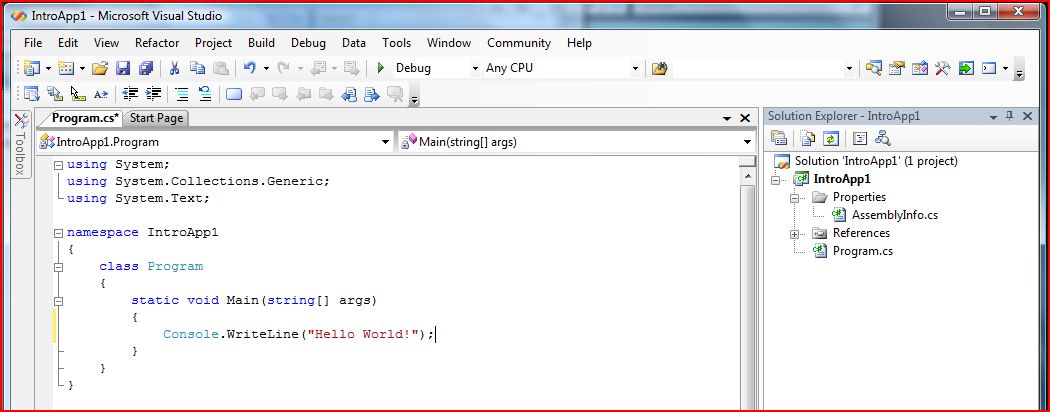This screenshot has width=1050, height=412.
Task: Cut selection with the scissors icon
Action: 175,68
